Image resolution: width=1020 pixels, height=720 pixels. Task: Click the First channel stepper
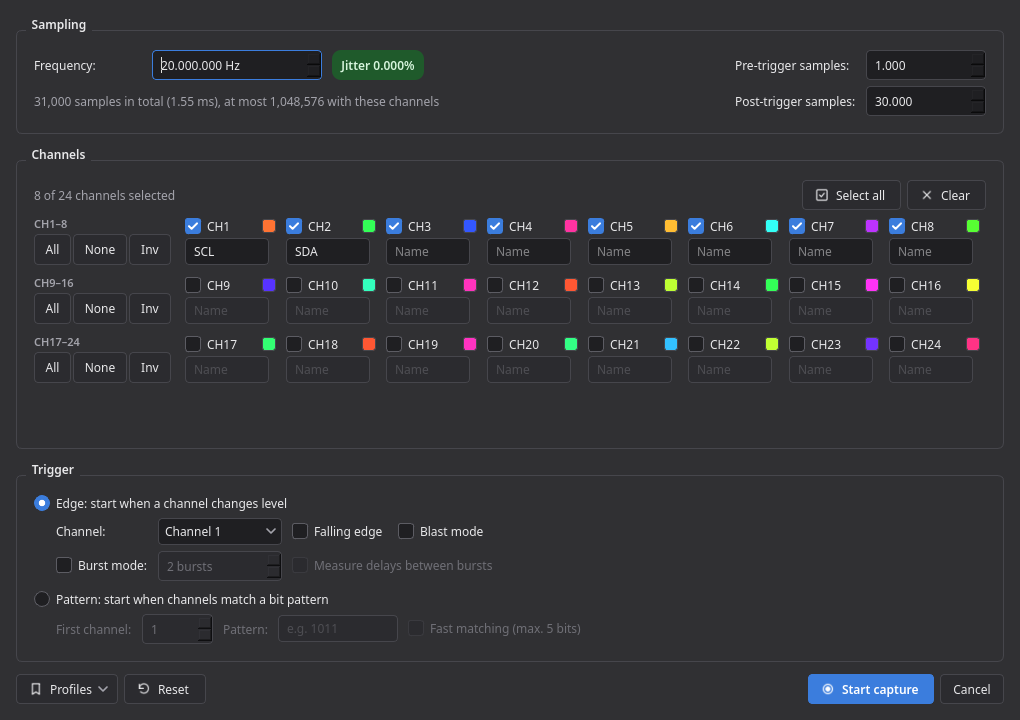click(x=205, y=629)
